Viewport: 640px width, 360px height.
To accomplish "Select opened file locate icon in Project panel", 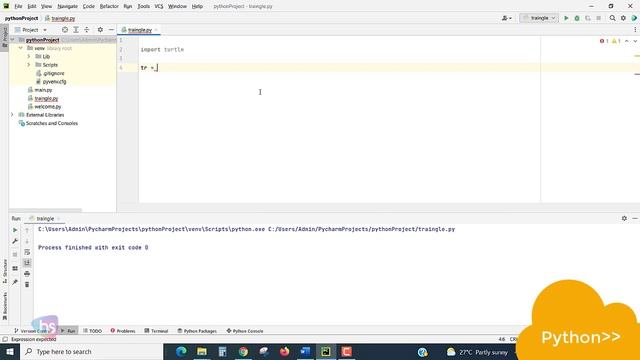I will point(65,30).
